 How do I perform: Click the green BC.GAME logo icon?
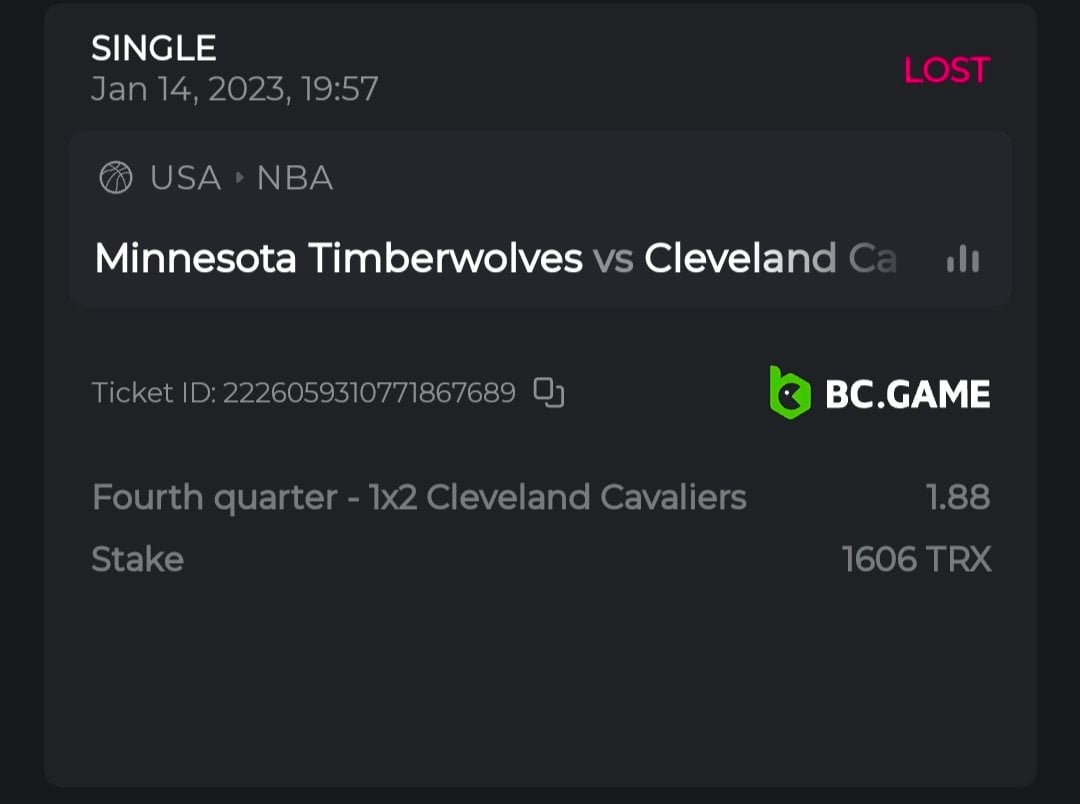click(788, 392)
